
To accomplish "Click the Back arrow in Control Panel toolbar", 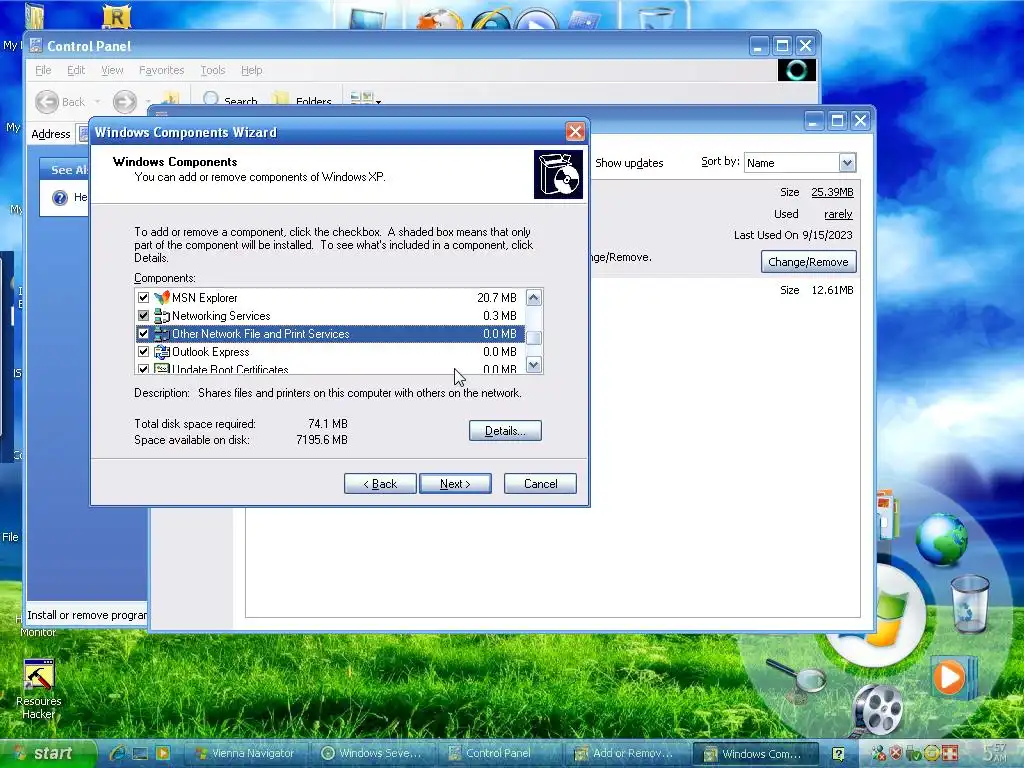I will click(x=47, y=102).
